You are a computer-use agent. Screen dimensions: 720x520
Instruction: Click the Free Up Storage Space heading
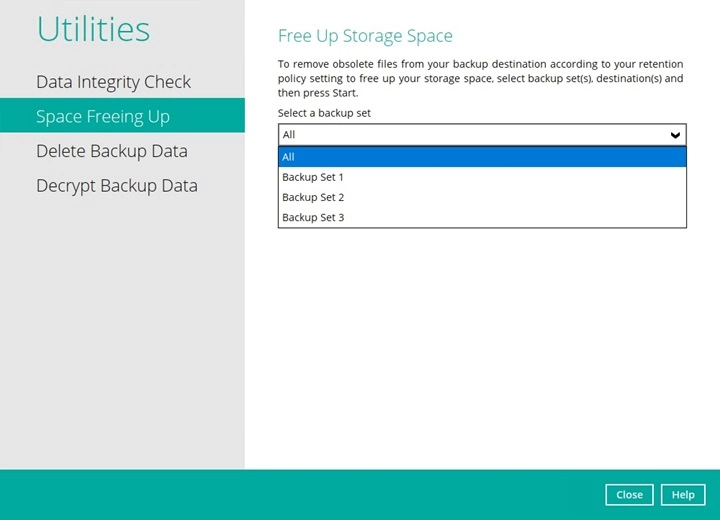tap(365, 36)
